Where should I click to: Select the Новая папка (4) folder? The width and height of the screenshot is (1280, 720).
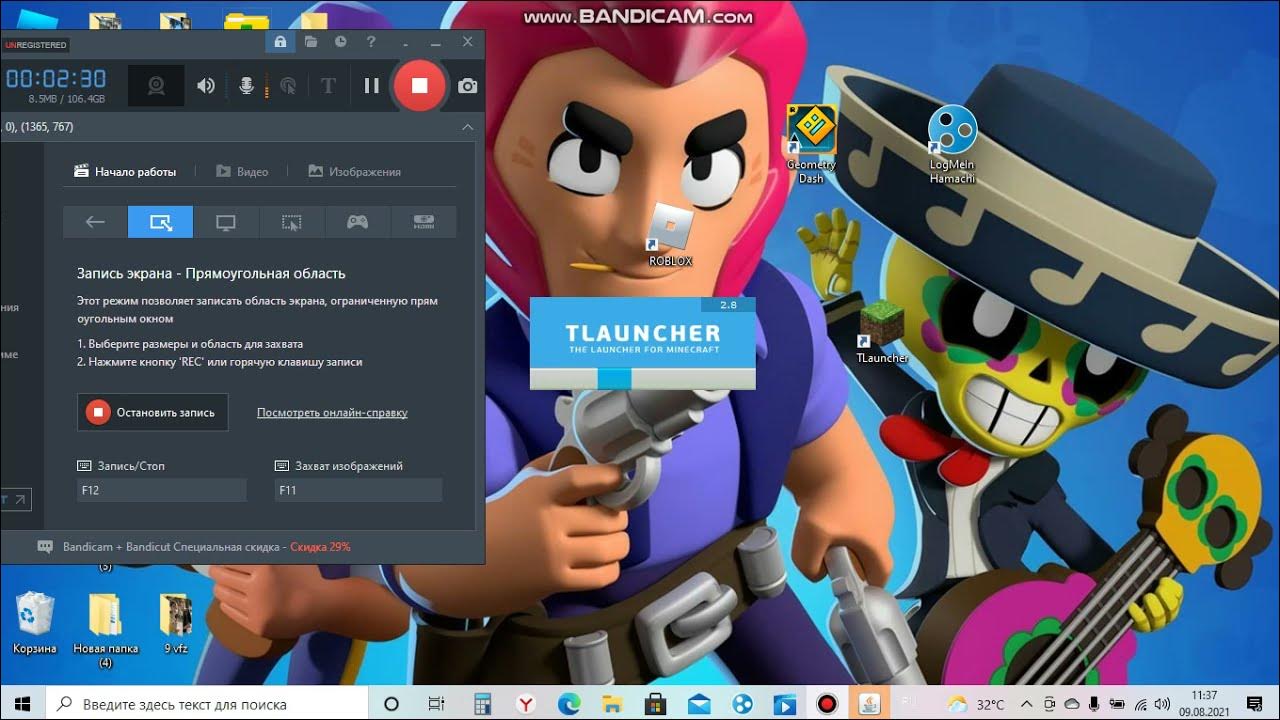pos(105,630)
